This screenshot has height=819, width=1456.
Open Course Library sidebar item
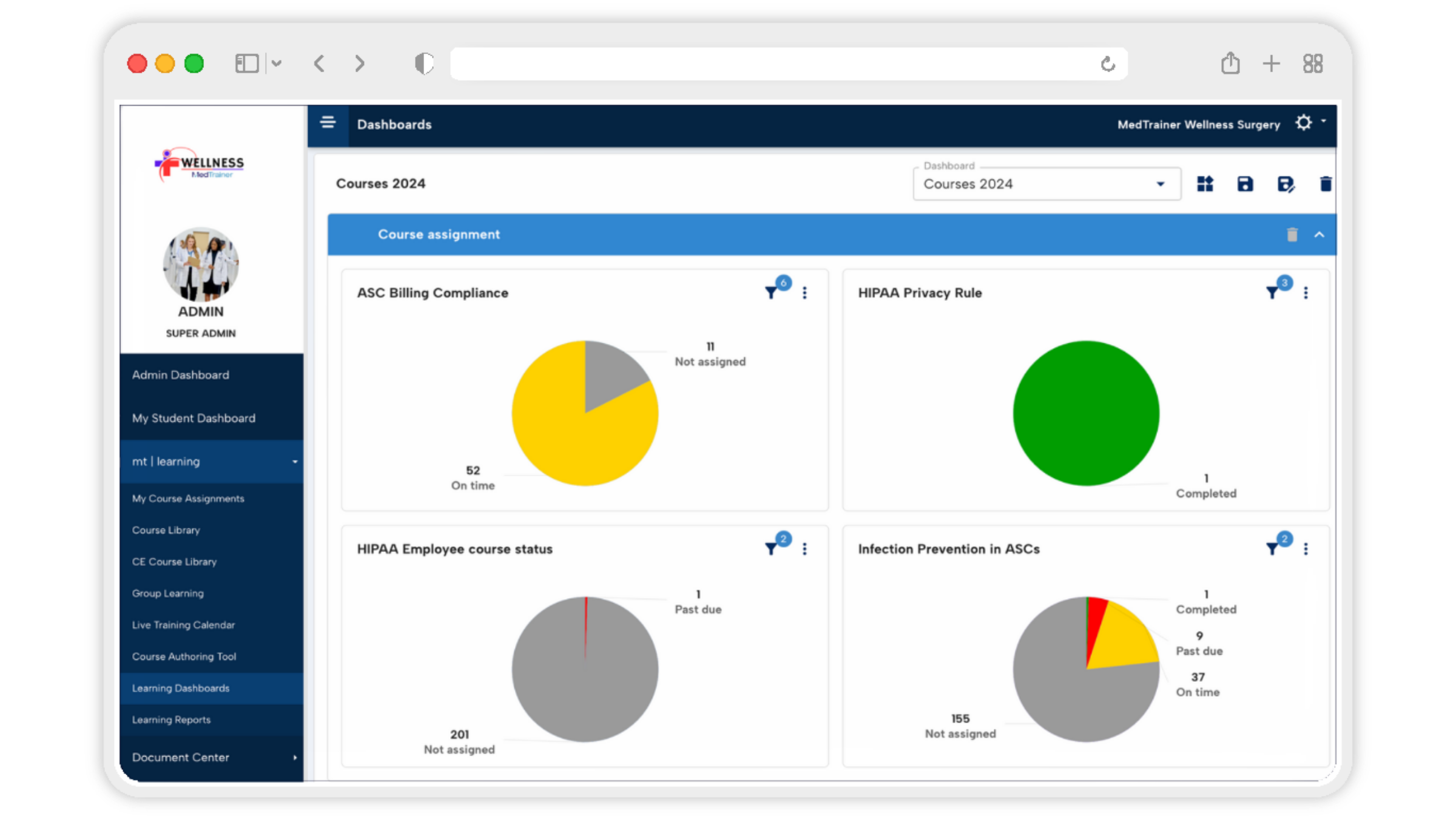click(166, 530)
